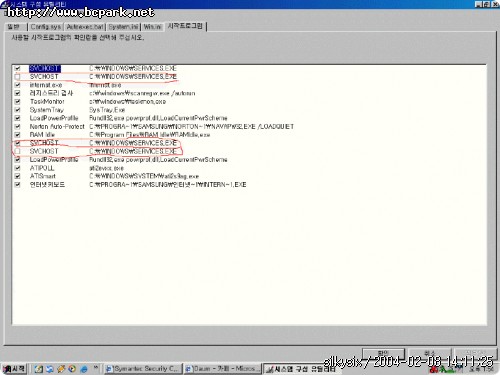Viewport: 500px width, 375px height.
Task: Uncheck the 인터넷키보드 startup checkbox
Action: tap(17, 185)
